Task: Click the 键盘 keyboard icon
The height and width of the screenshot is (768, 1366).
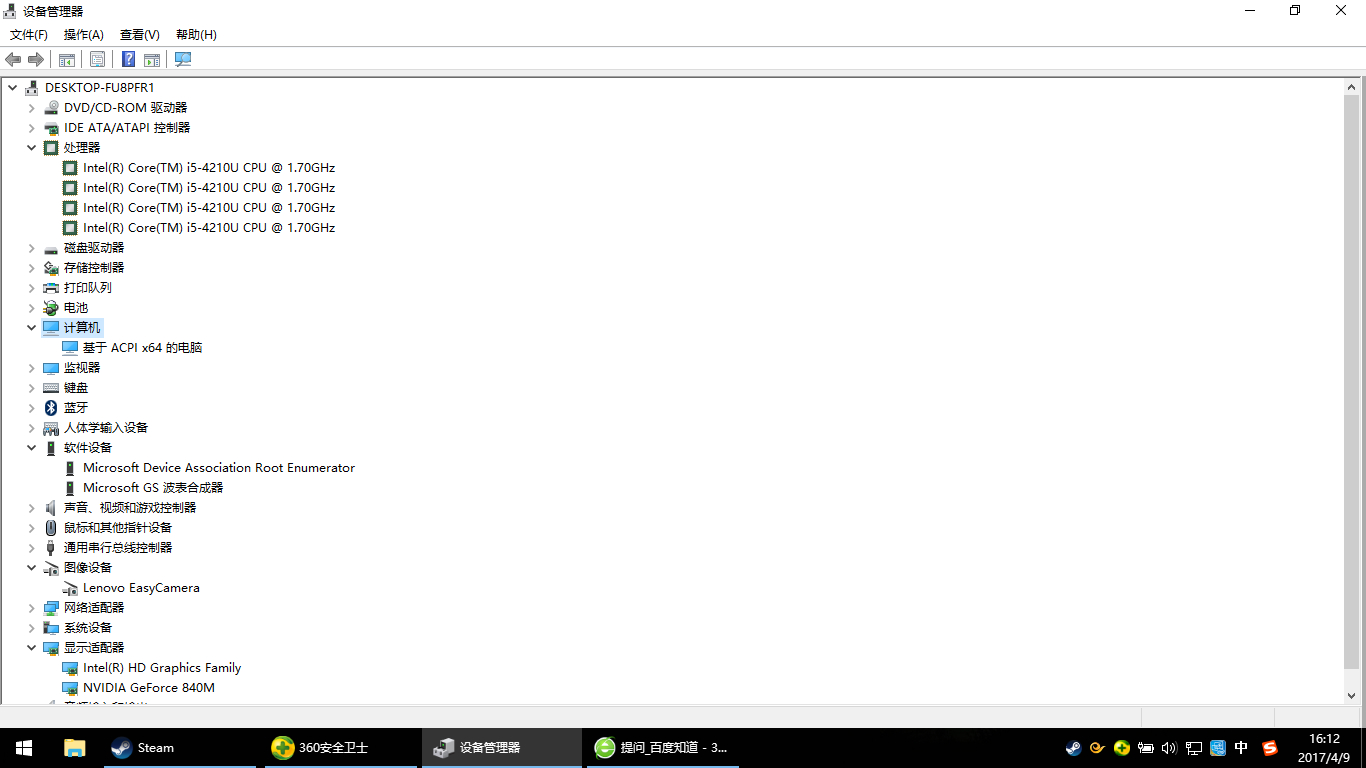Action: click(51, 387)
